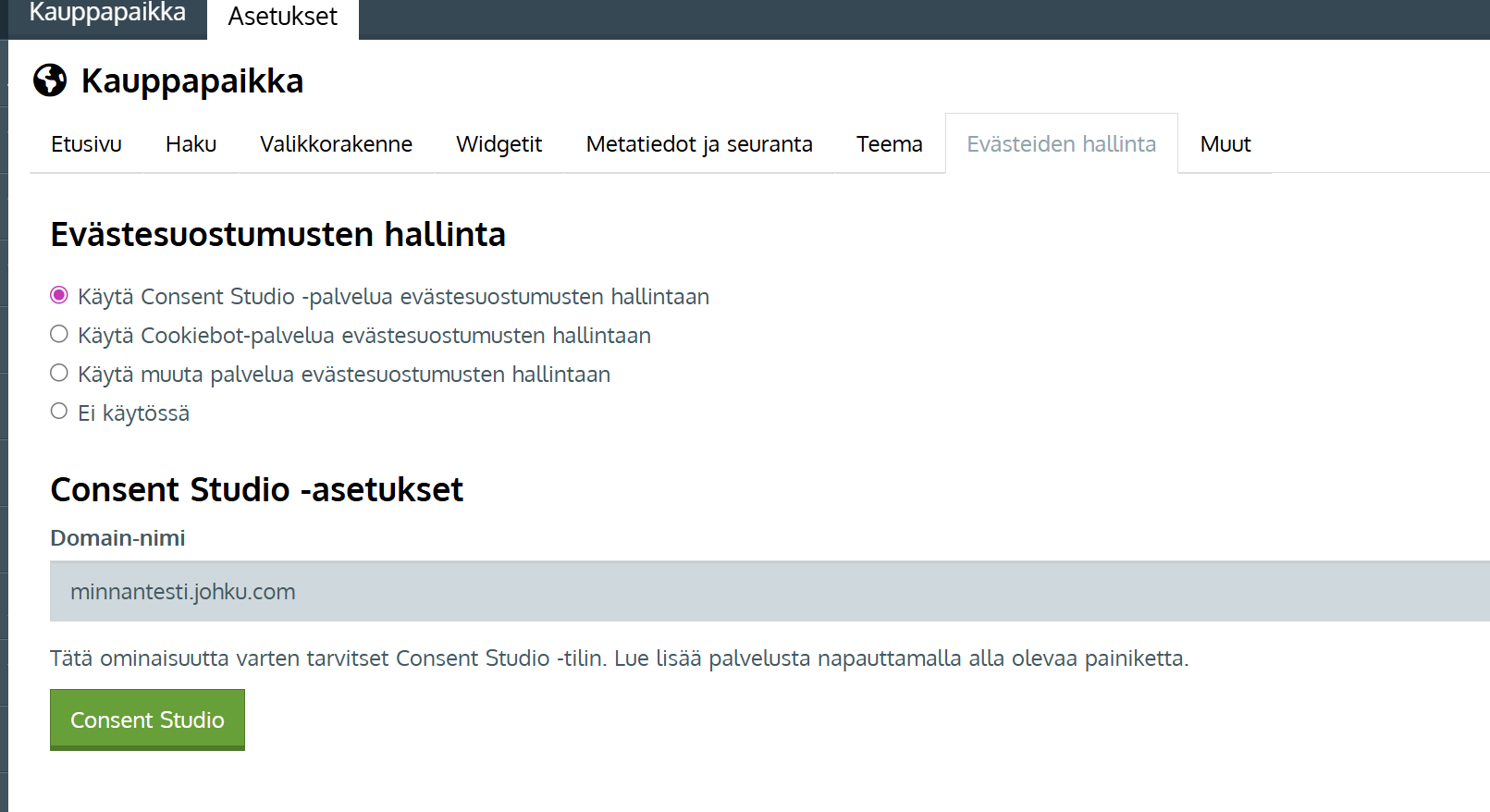Go to the Etusivu settings tab
1490x812 pixels.
(x=86, y=144)
